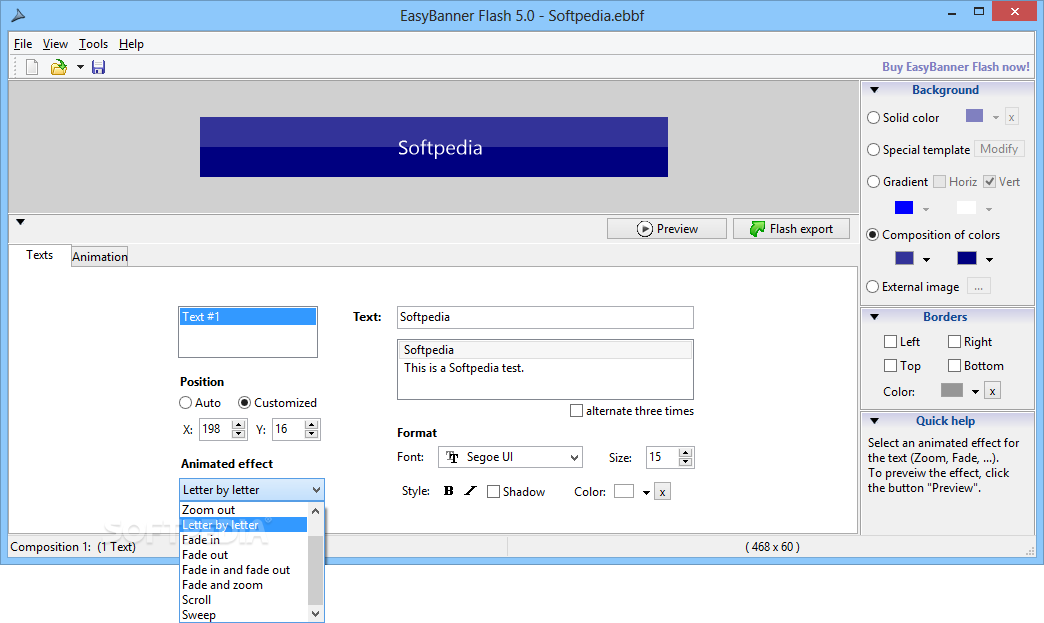
Task: Enable Top border checkbox
Action: [890, 366]
